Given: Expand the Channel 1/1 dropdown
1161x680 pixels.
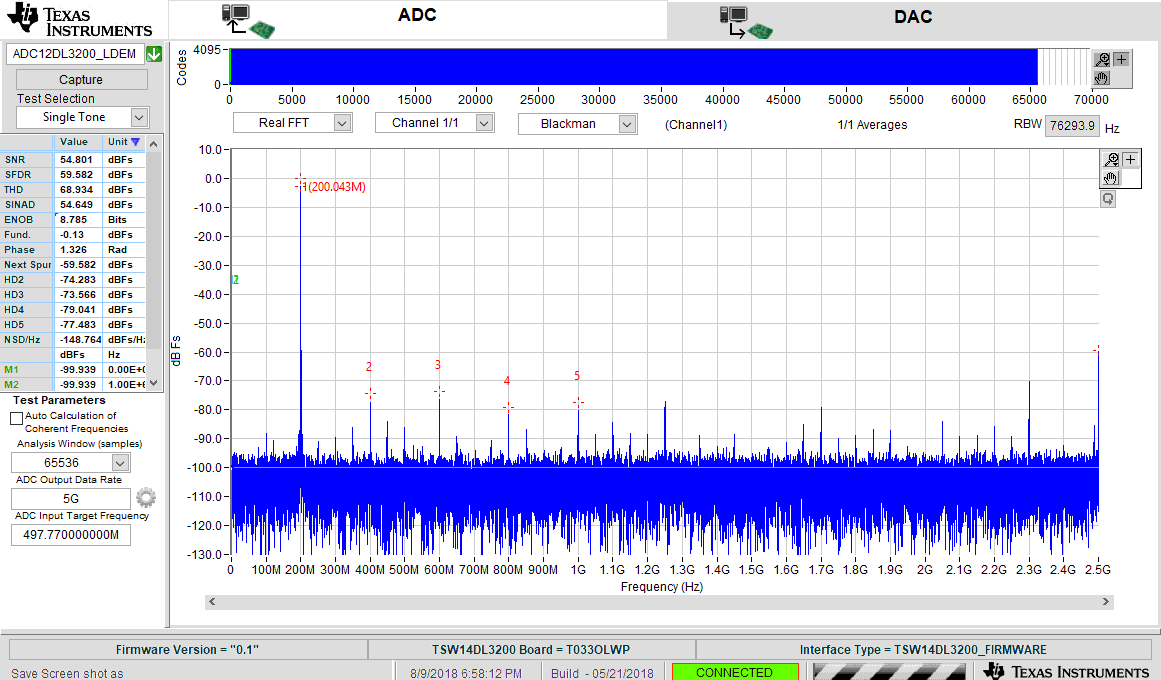Looking at the screenshot, I should [484, 123].
